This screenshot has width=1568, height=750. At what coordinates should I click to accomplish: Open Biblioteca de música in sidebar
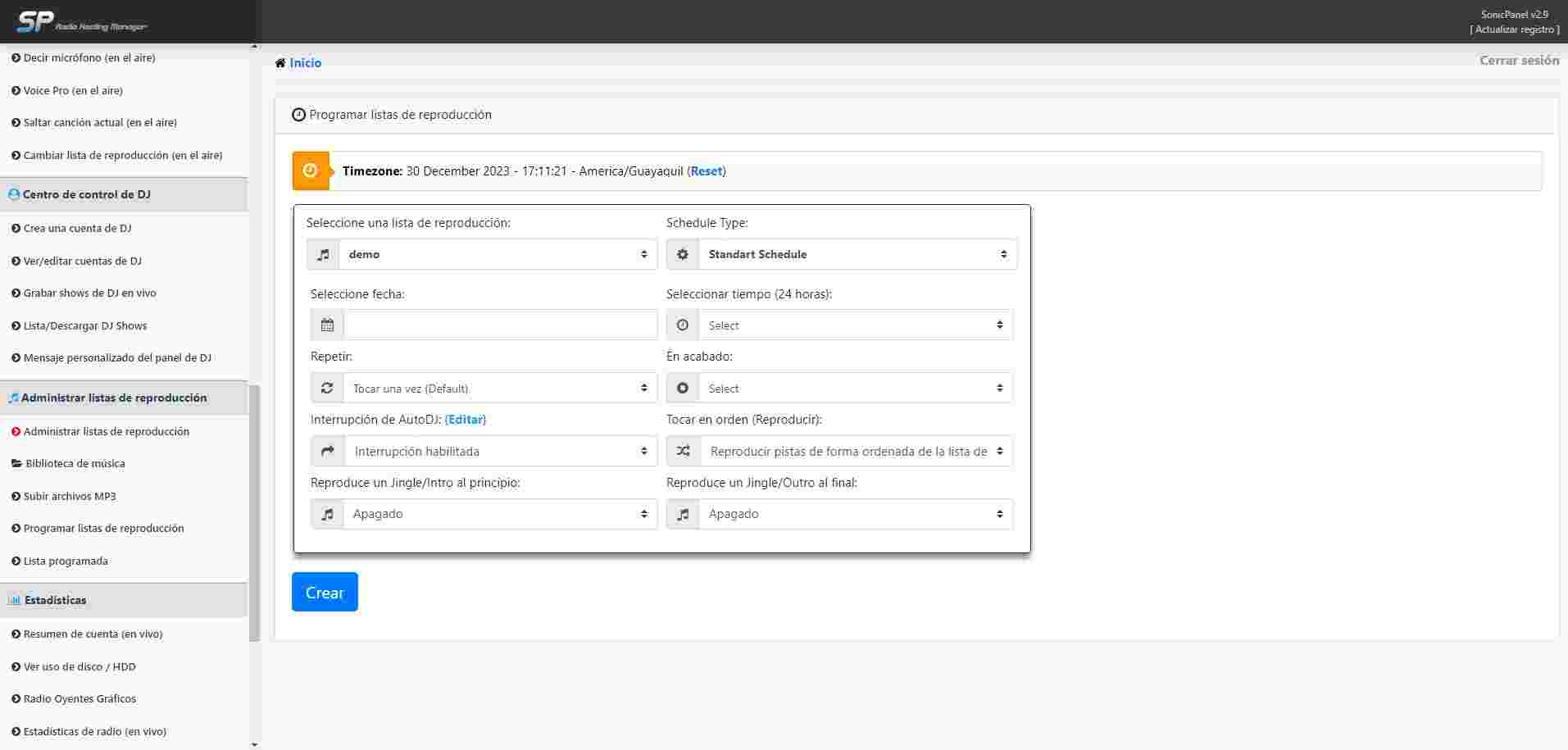point(75,464)
